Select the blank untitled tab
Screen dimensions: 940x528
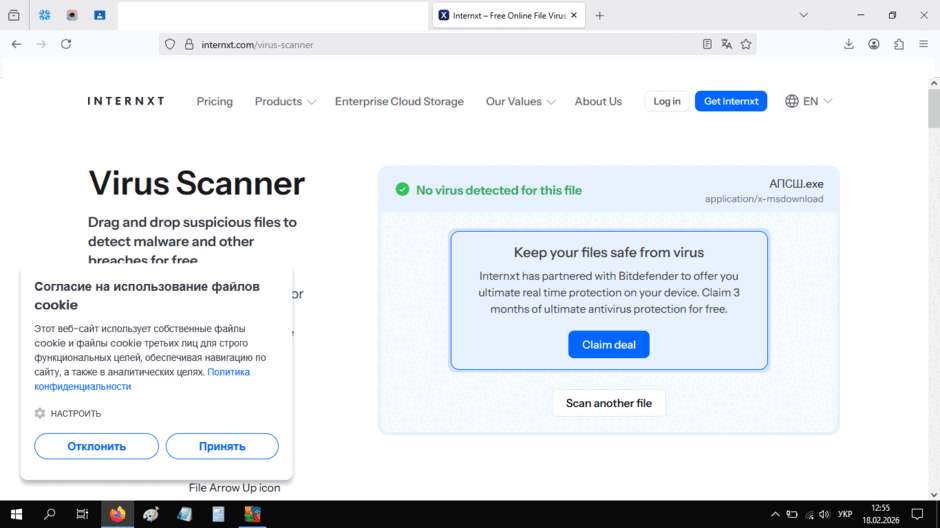click(273, 16)
